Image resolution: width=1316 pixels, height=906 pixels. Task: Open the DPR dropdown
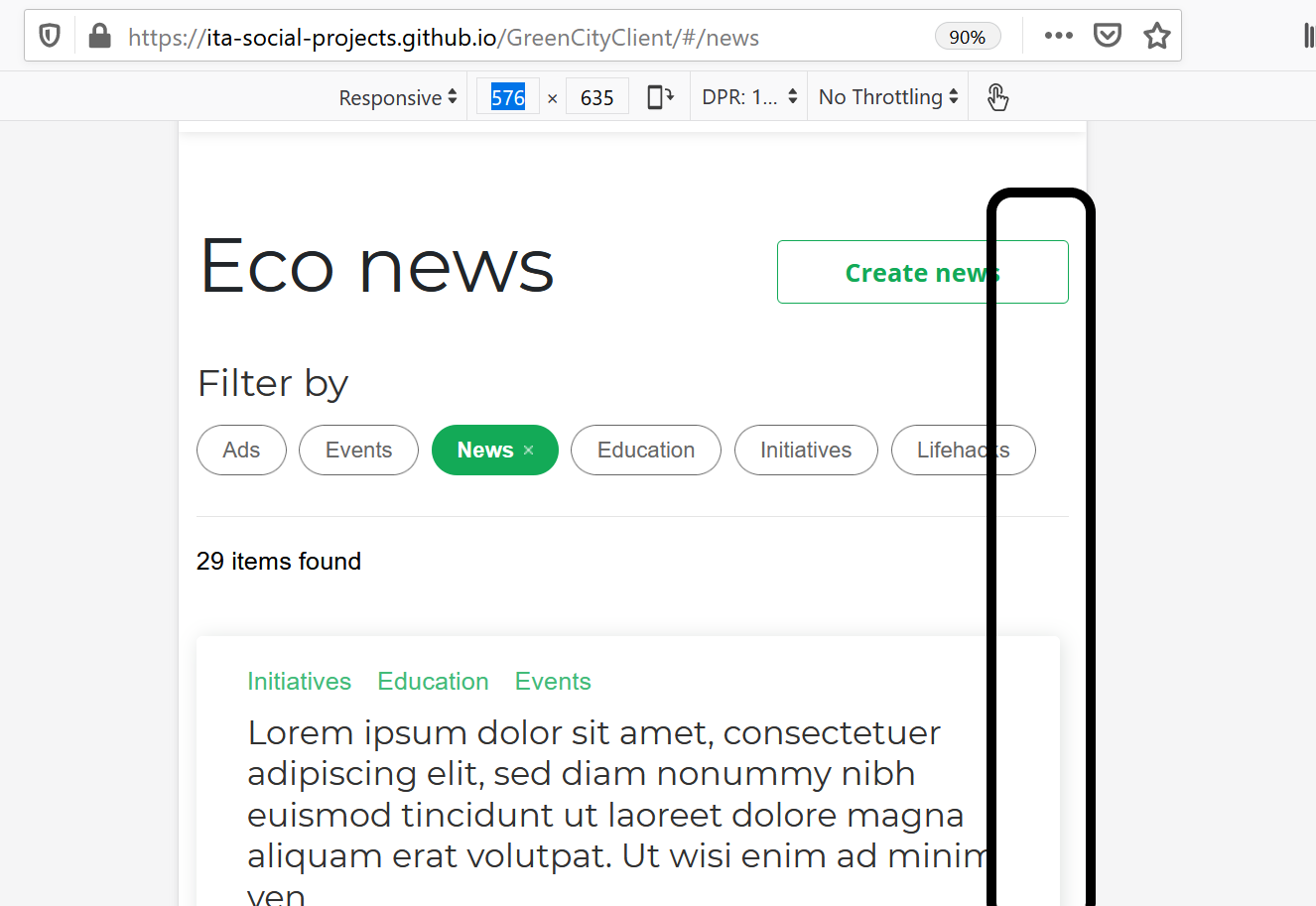pyautogui.click(x=749, y=97)
